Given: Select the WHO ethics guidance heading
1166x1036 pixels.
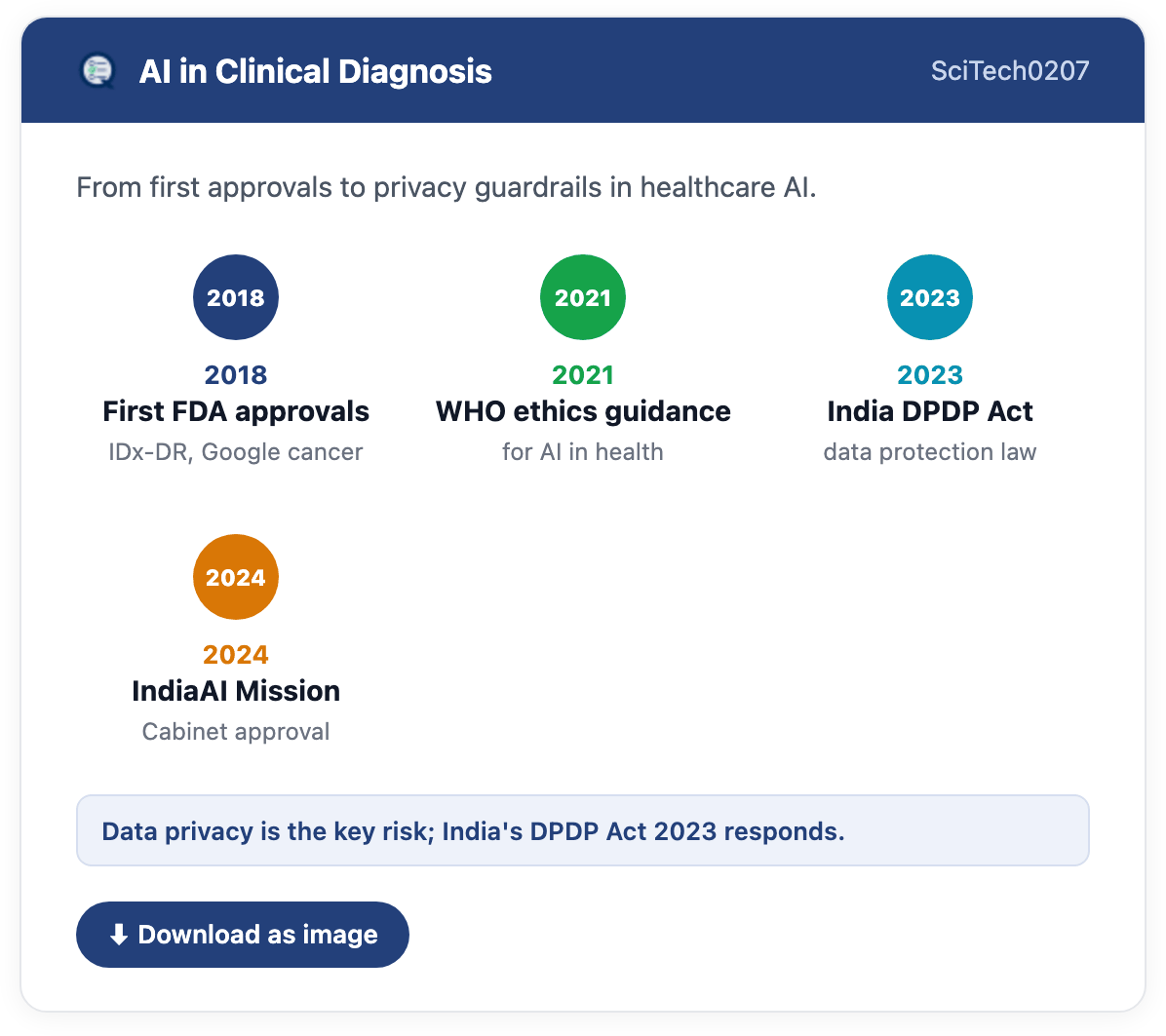Looking at the screenshot, I should 583,411.
